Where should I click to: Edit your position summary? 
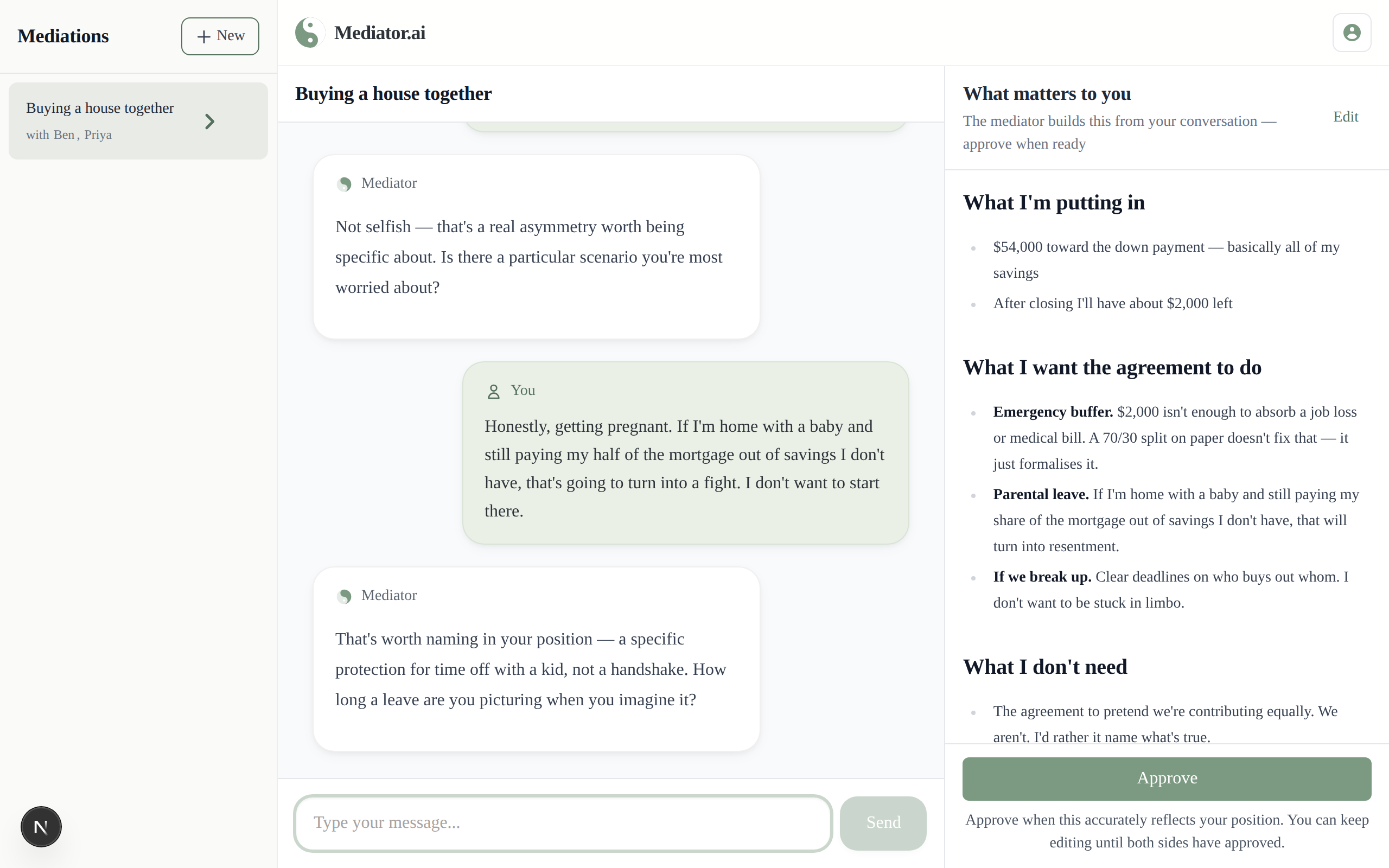point(1346,117)
